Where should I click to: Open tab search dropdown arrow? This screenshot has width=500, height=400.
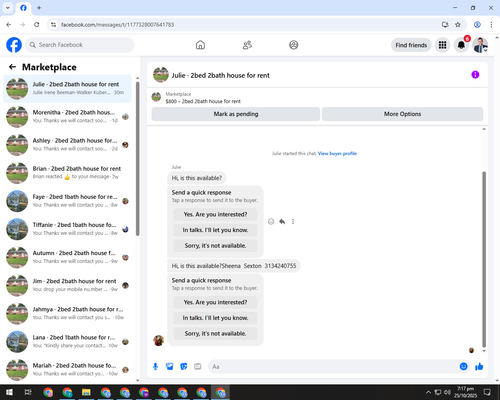pyautogui.click(x=8, y=8)
